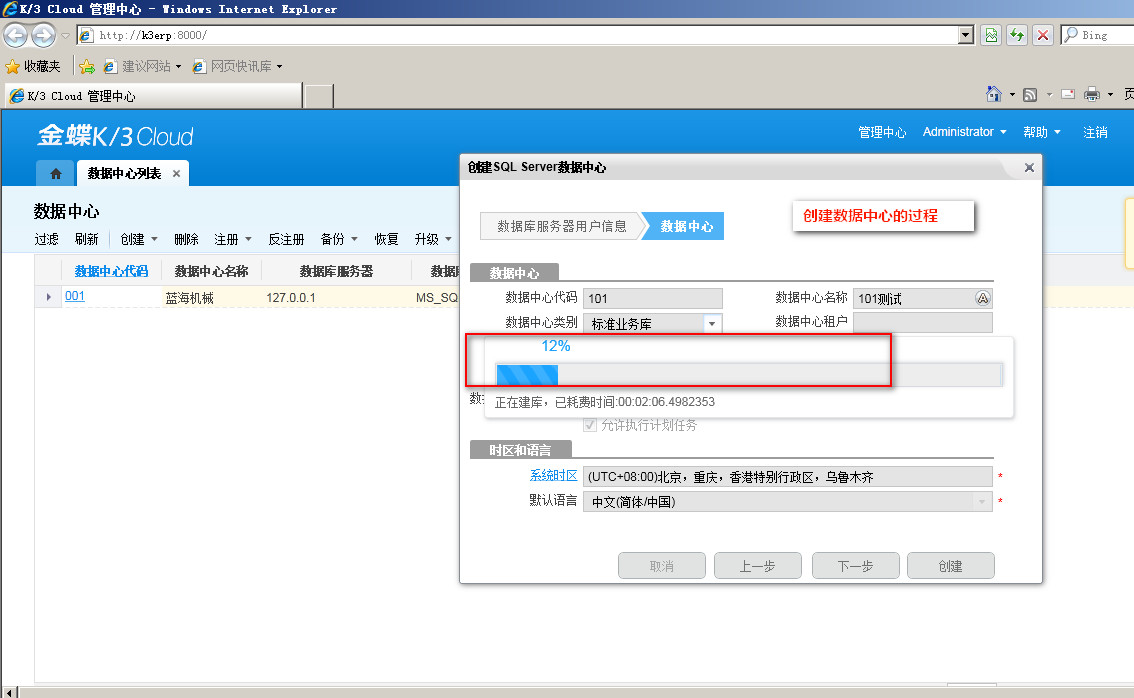This screenshot has height=698, width=1134.
Task: Click the multilingual icon in 数据中心名称 field
Action: (x=982, y=299)
